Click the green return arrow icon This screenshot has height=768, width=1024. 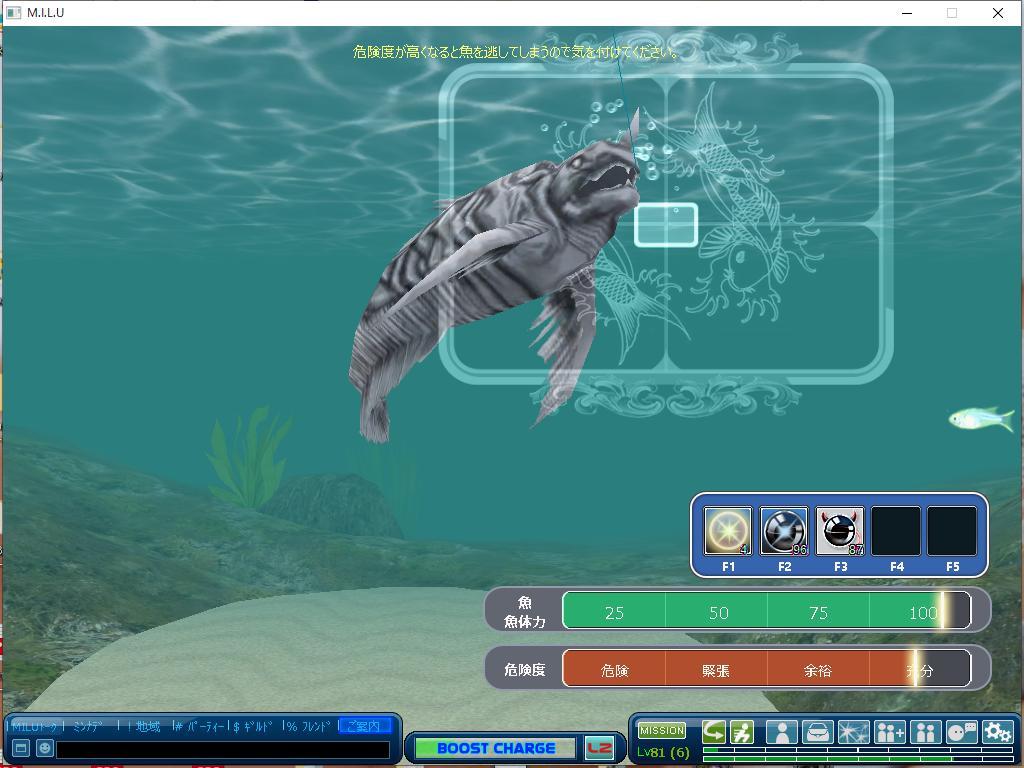pos(714,732)
